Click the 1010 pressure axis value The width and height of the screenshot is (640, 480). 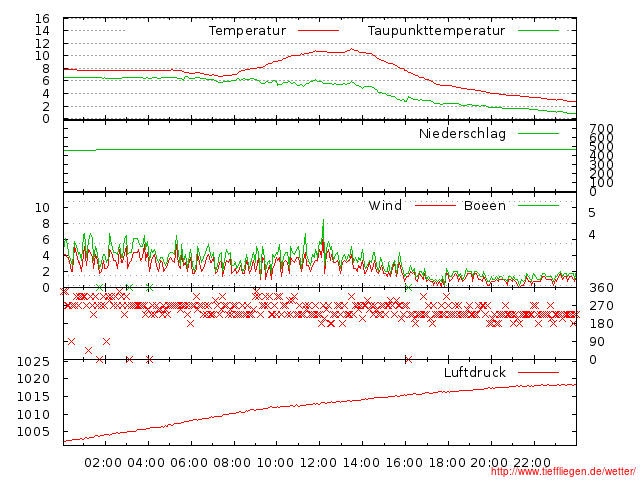tap(33, 415)
